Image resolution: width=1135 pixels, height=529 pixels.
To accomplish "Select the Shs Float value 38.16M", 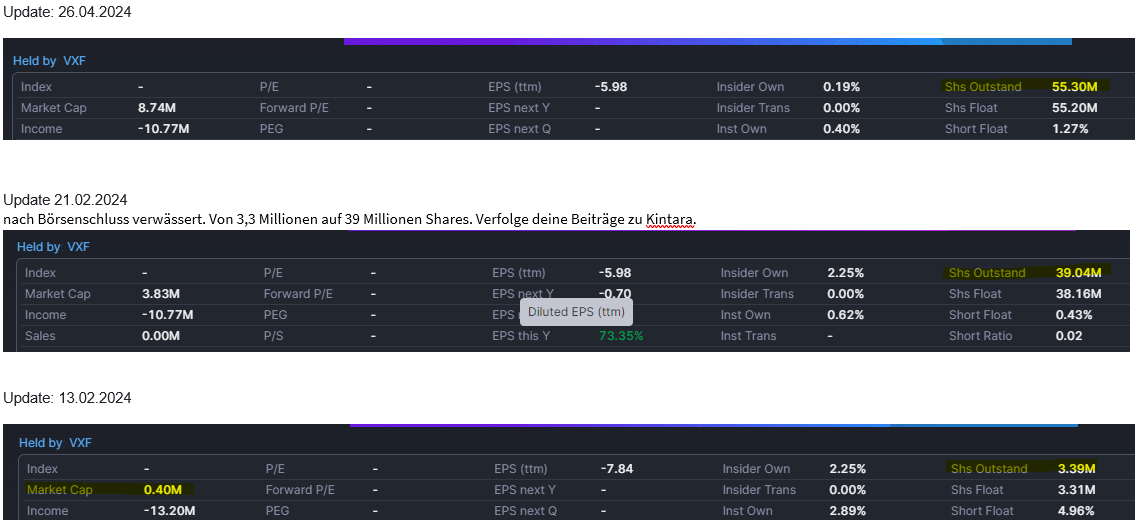I will tap(1079, 294).
